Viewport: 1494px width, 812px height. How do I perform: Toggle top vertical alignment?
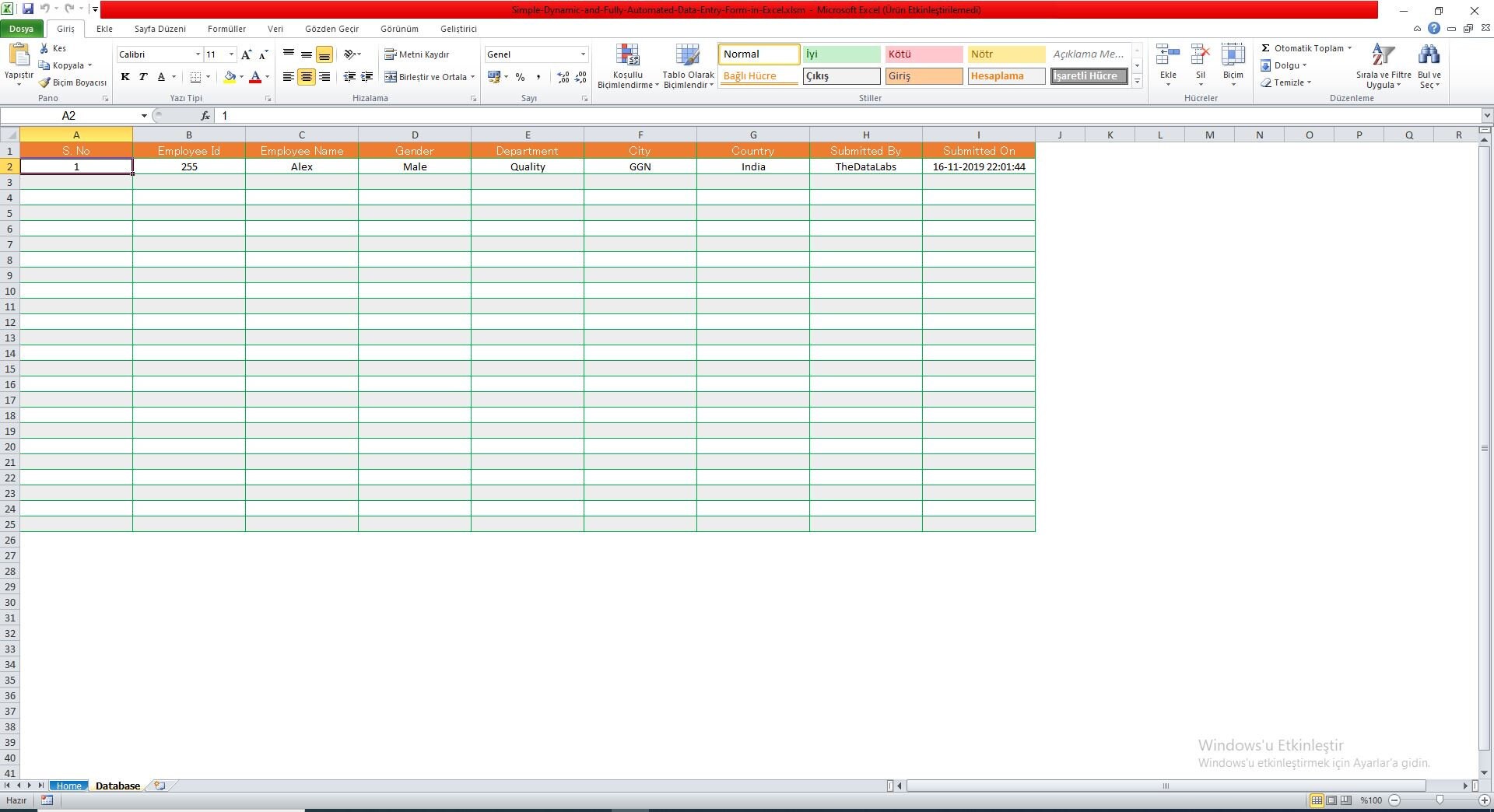pos(289,54)
